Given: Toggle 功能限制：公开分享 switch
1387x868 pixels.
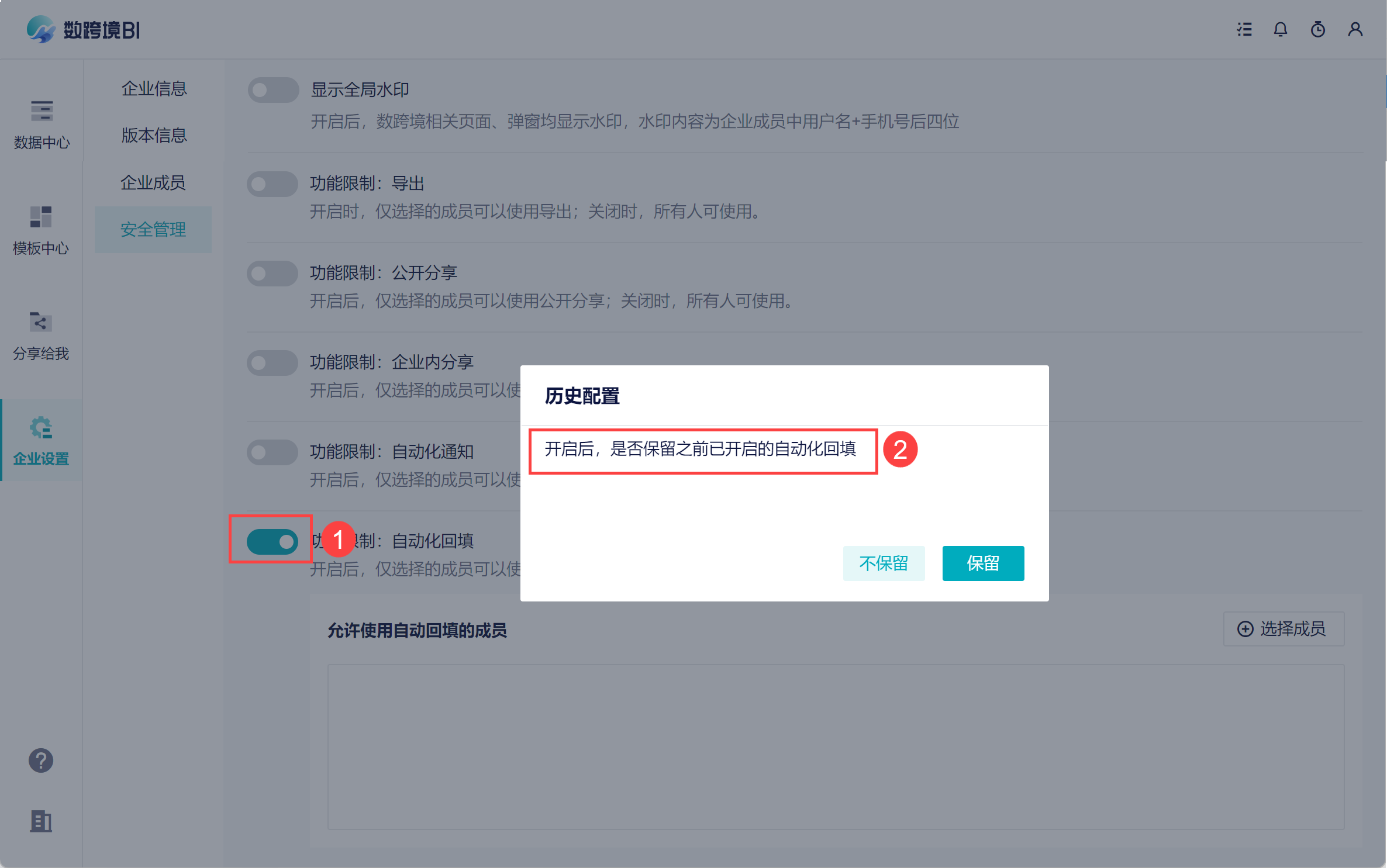Looking at the screenshot, I should click(272, 274).
